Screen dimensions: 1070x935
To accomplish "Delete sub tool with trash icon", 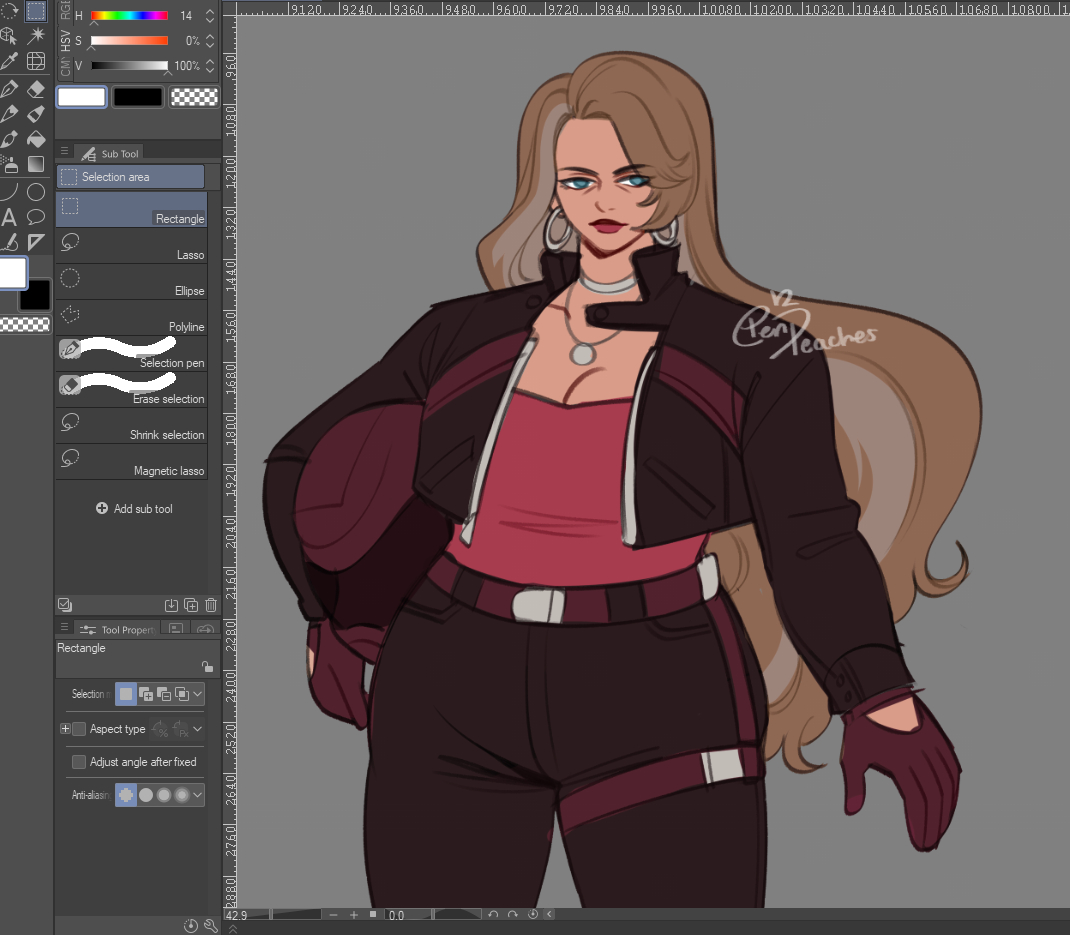I will tap(210, 605).
